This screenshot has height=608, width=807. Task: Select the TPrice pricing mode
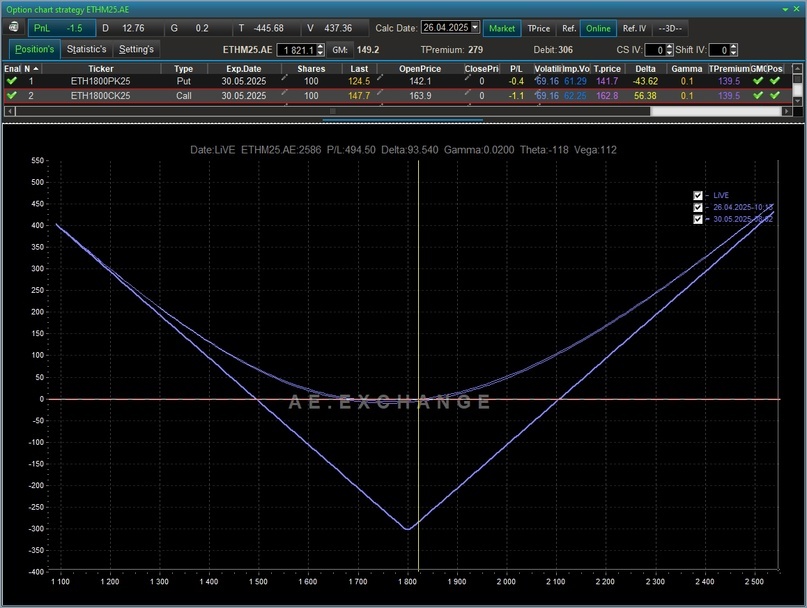point(539,28)
